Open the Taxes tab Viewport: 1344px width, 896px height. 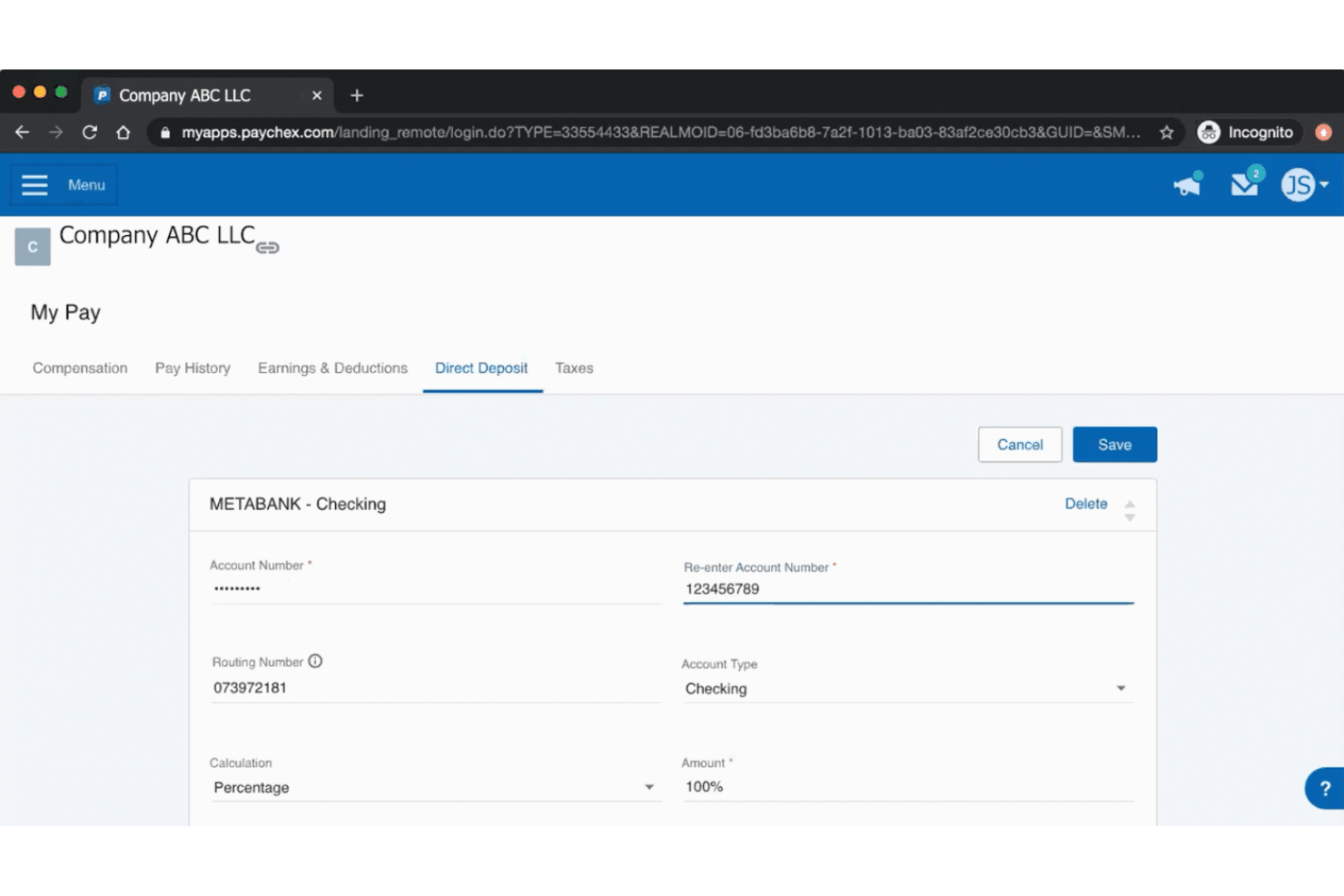pos(574,368)
